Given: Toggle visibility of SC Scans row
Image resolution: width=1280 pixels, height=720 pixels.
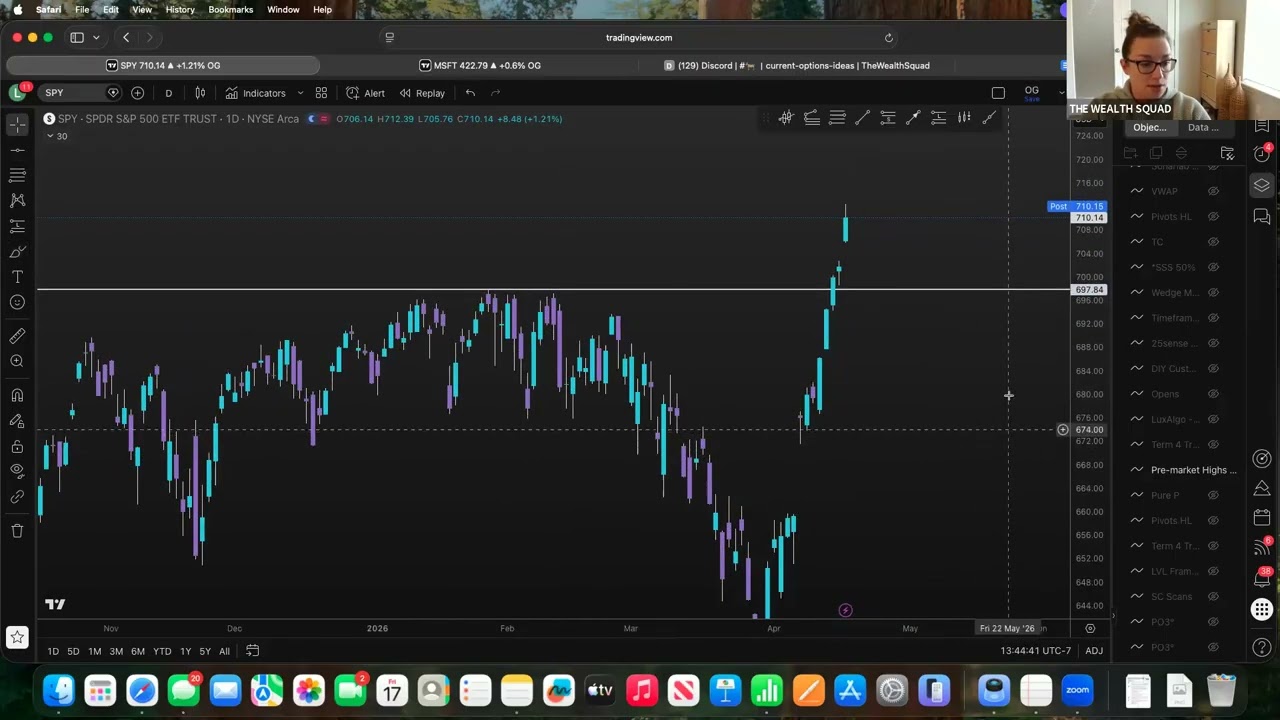Looking at the screenshot, I should coord(1213,596).
